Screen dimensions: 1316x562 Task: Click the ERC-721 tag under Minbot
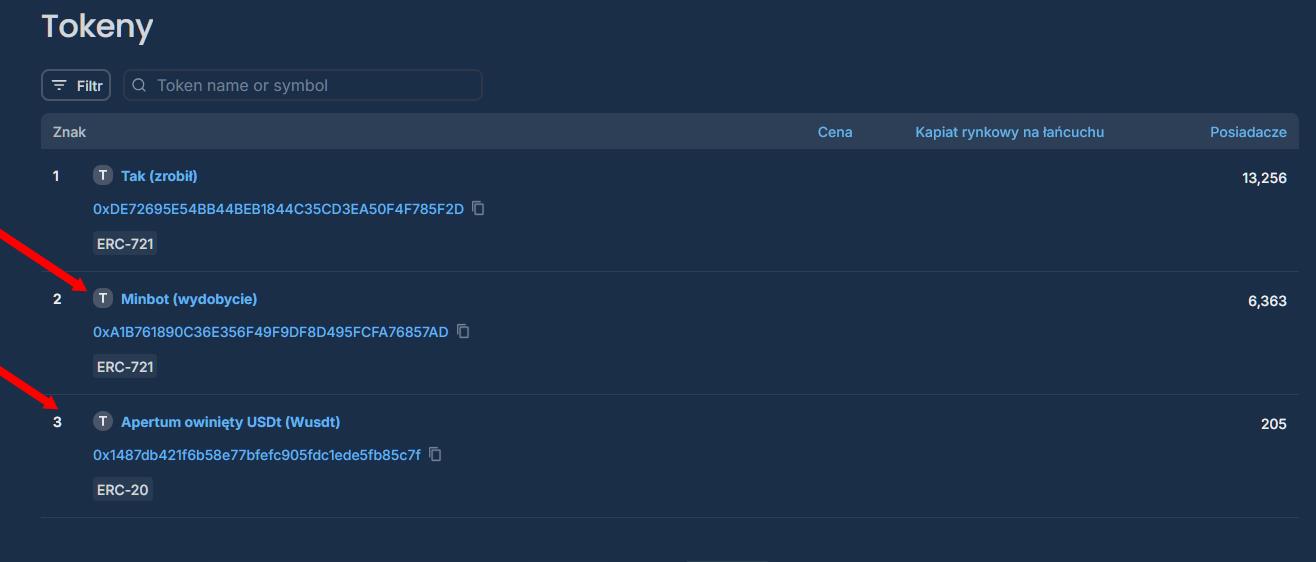point(125,367)
